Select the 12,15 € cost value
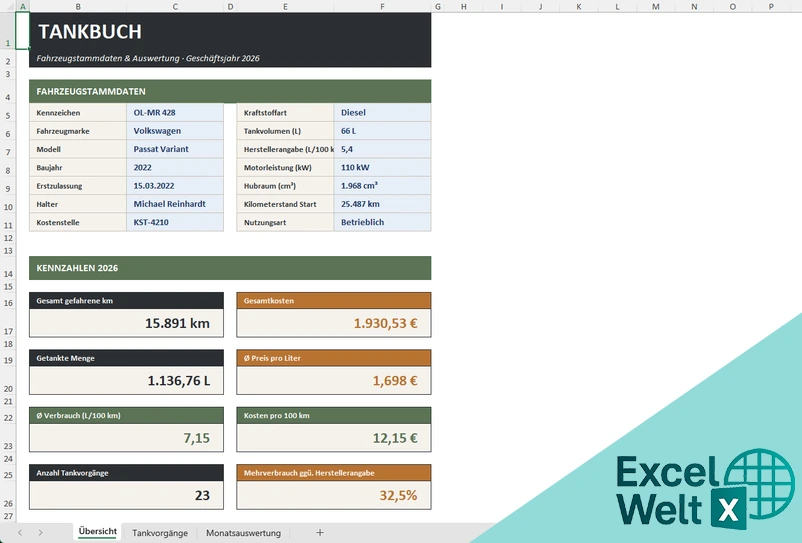 (334, 438)
